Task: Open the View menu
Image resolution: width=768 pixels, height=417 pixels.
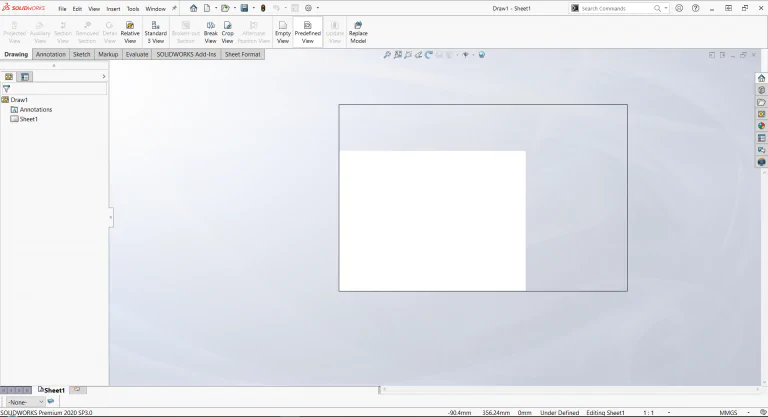Action: click(94, 9)
